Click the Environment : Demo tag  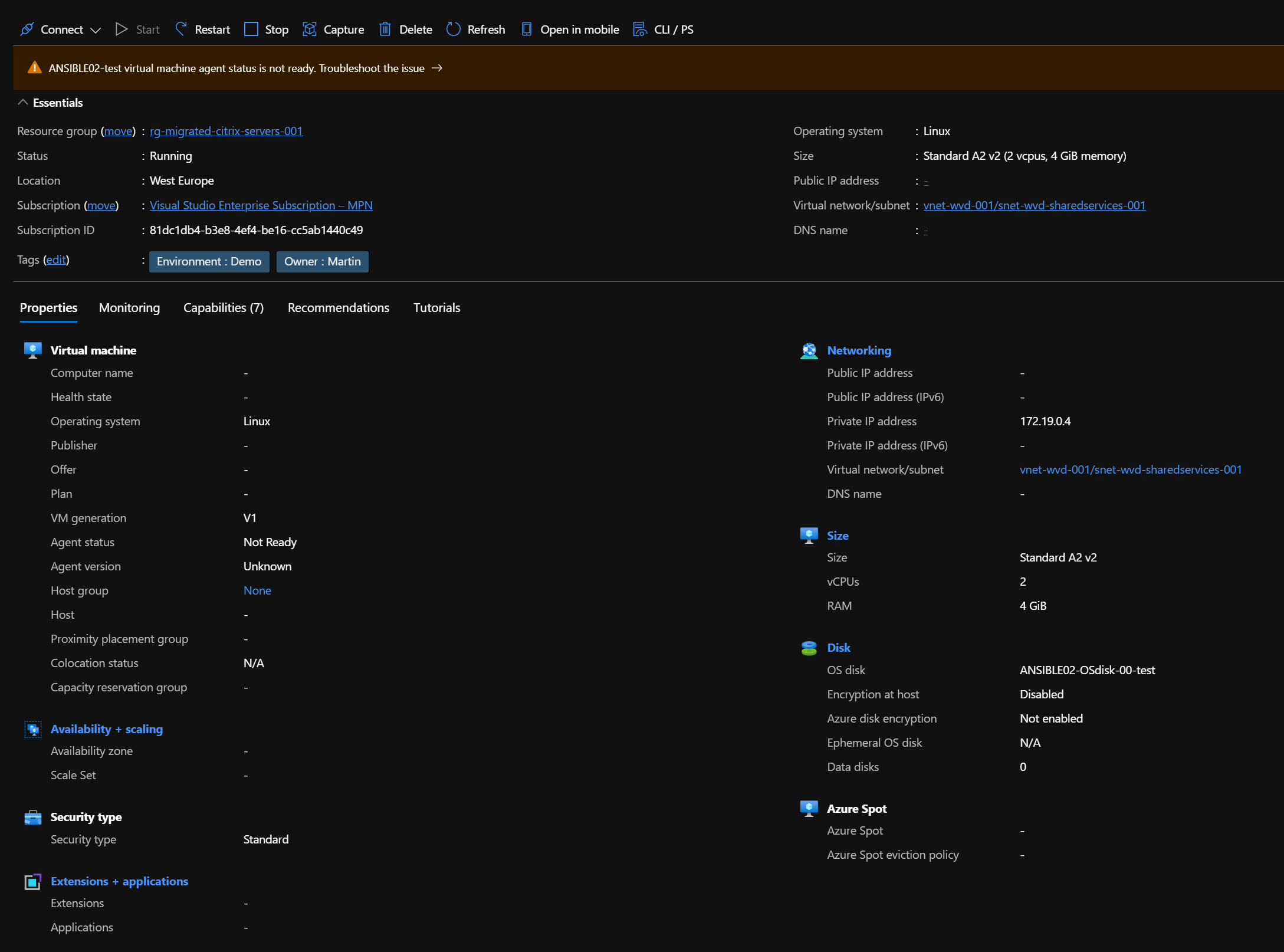coord(209,261)
